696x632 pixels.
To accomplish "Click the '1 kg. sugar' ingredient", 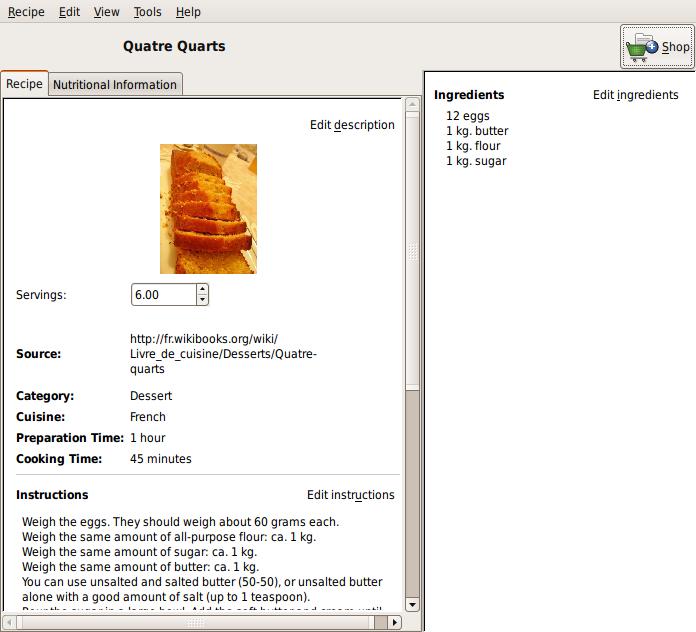I will pos(476,161).
